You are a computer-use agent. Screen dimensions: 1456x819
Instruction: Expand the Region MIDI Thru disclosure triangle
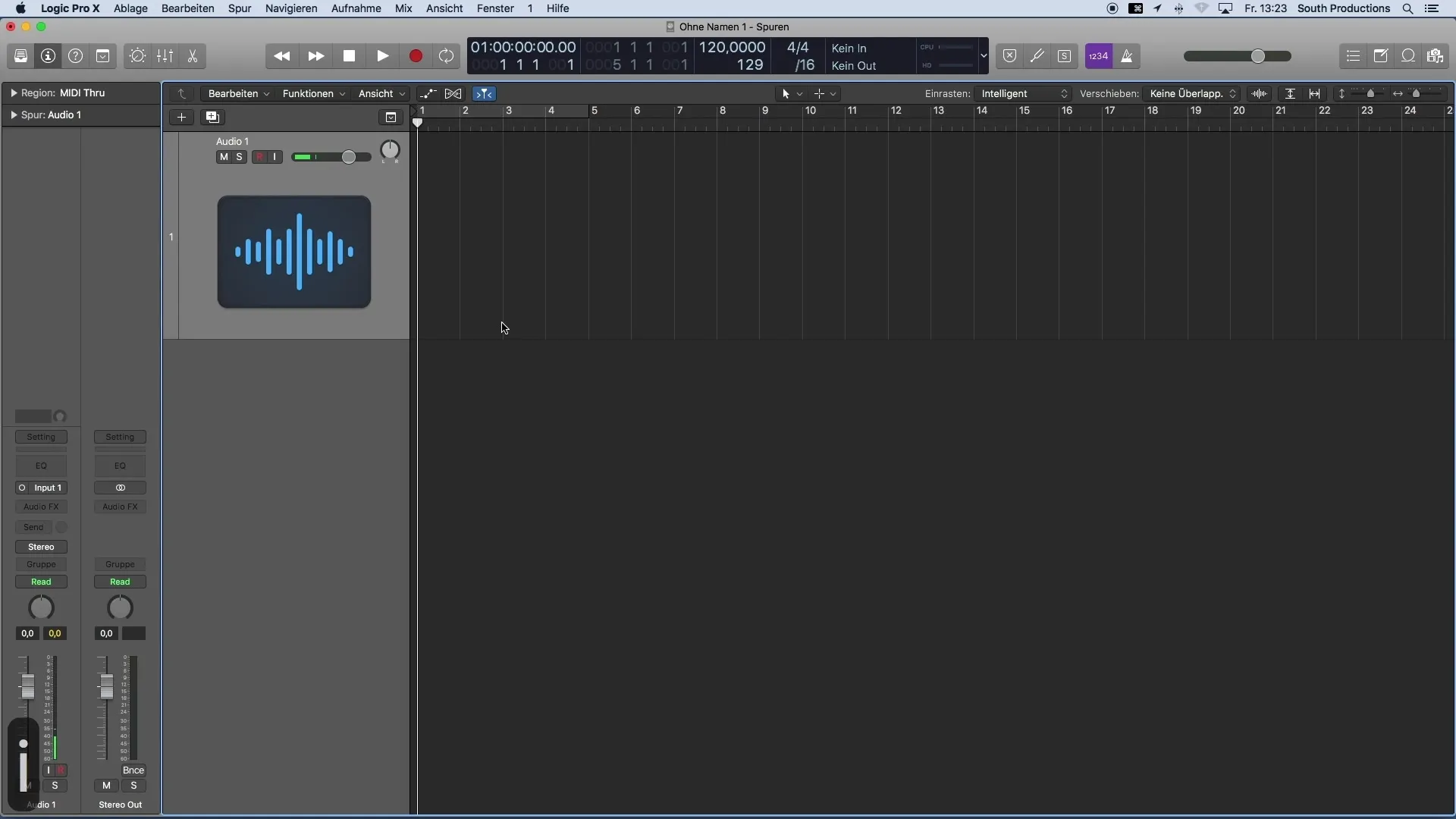14,93
